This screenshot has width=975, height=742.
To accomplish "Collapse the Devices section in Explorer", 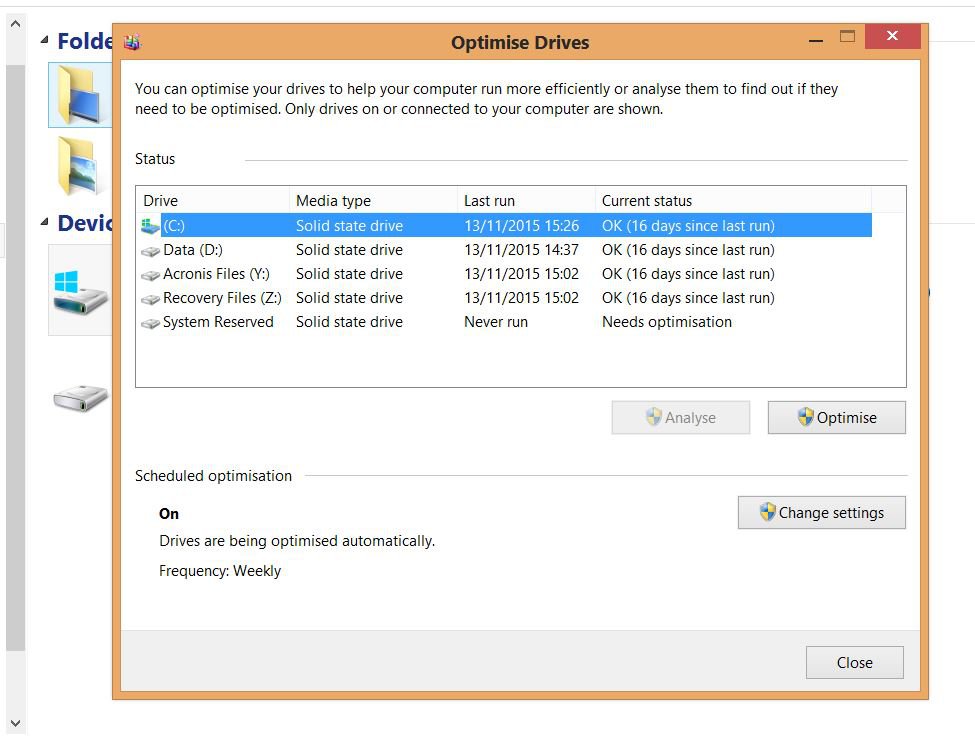I will pyautogui.click(x=44, y=222).
